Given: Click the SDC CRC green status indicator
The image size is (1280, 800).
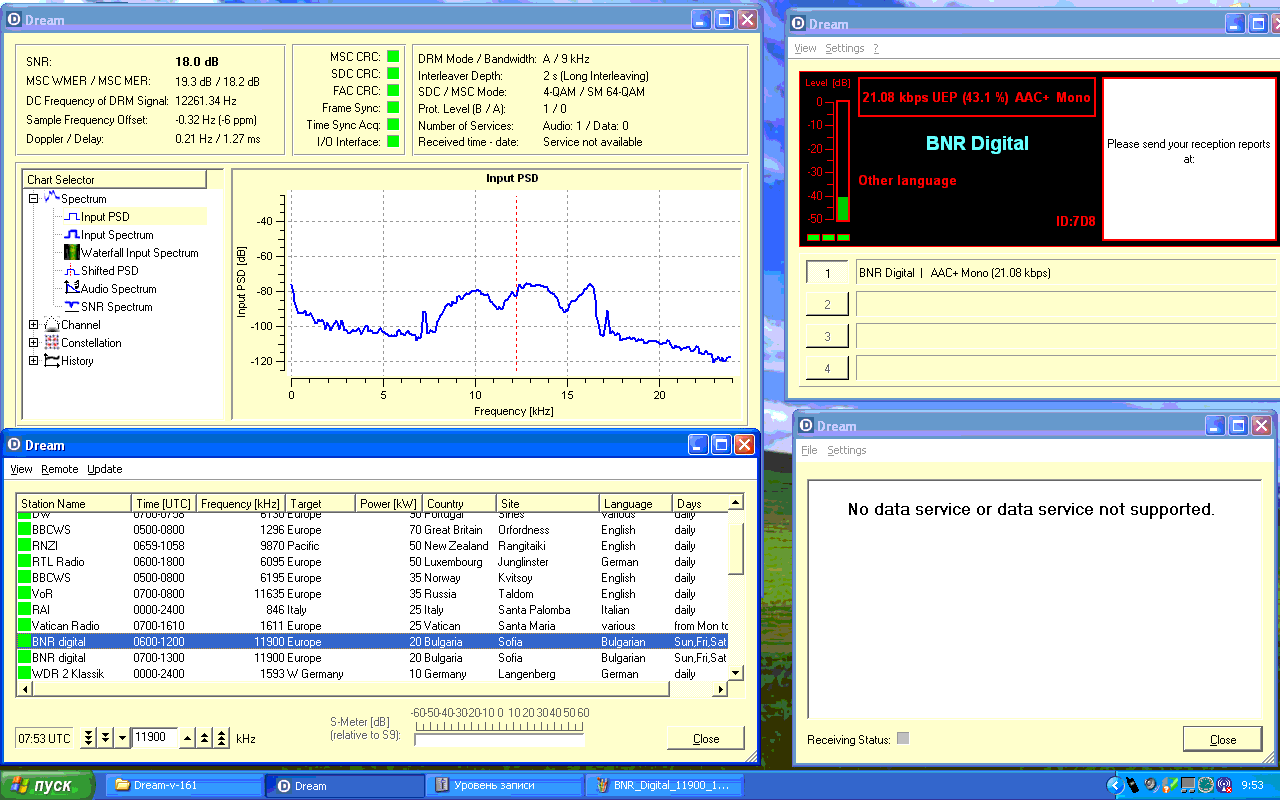Looking at the screenshot, I should (393, 74).
